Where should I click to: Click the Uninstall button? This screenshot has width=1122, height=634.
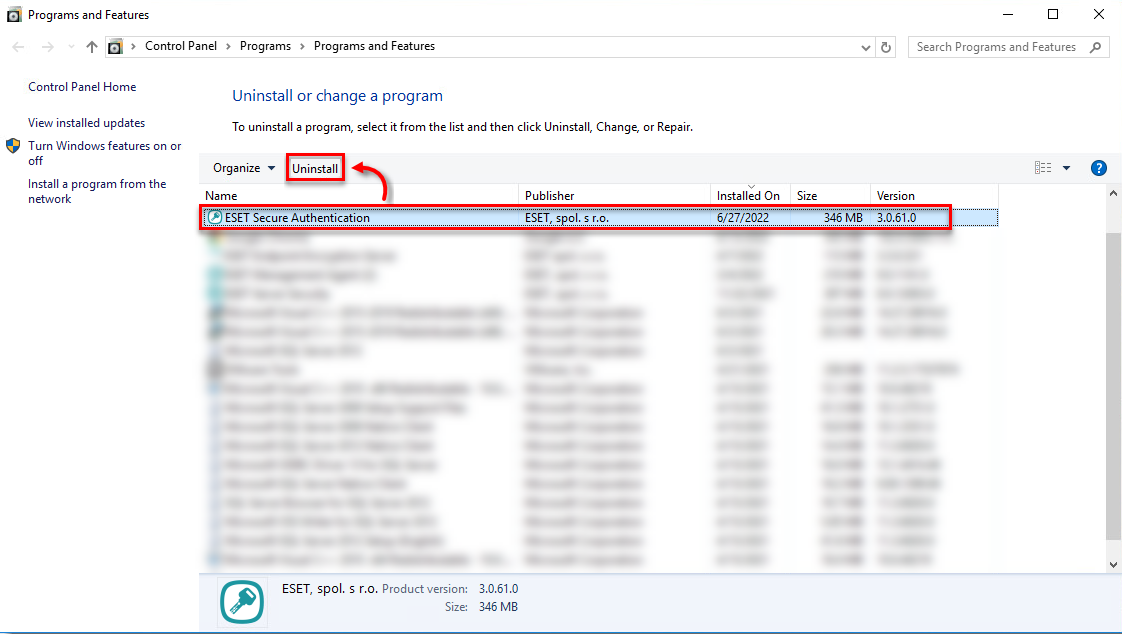pos(315,169)
